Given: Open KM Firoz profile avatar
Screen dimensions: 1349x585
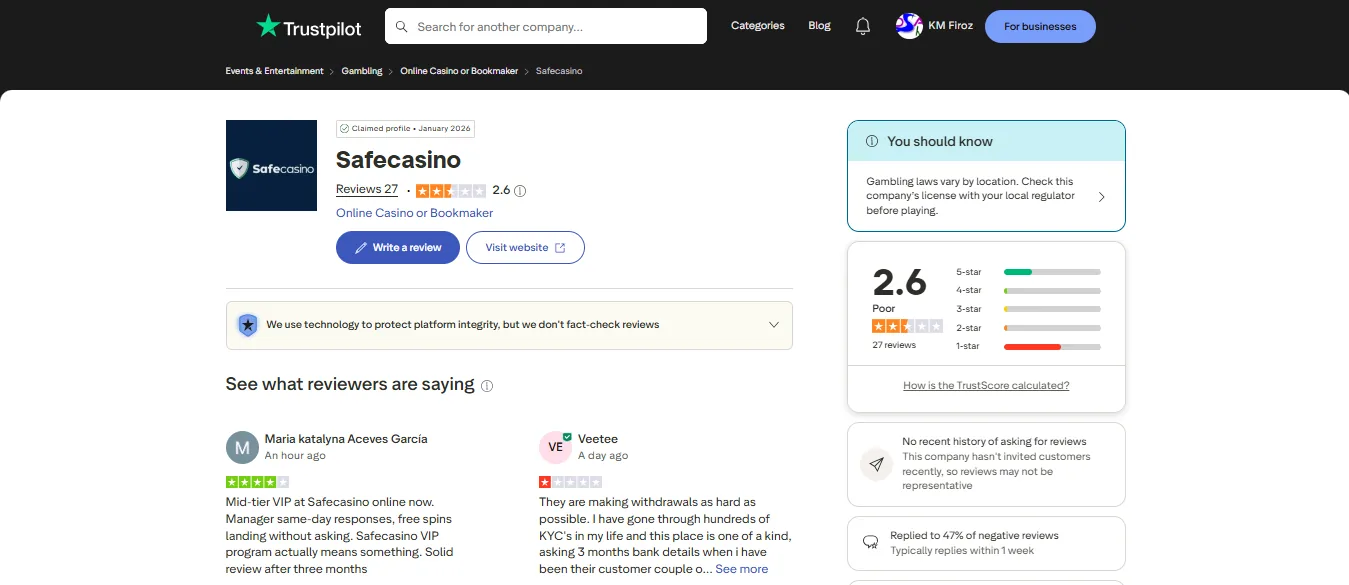Looking at the screenshot, I should coord(909,26).
